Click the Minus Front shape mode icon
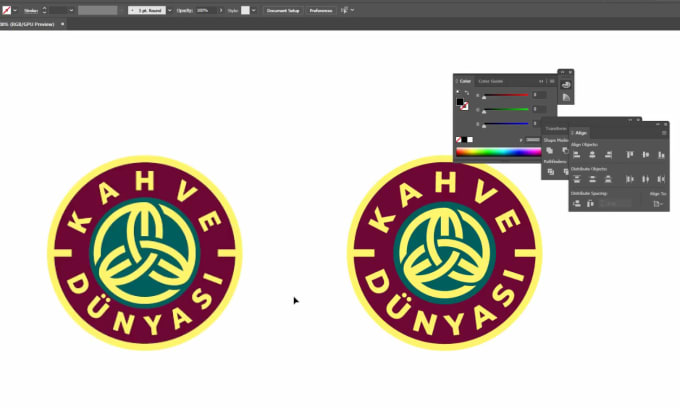 (x=565, y=150)
